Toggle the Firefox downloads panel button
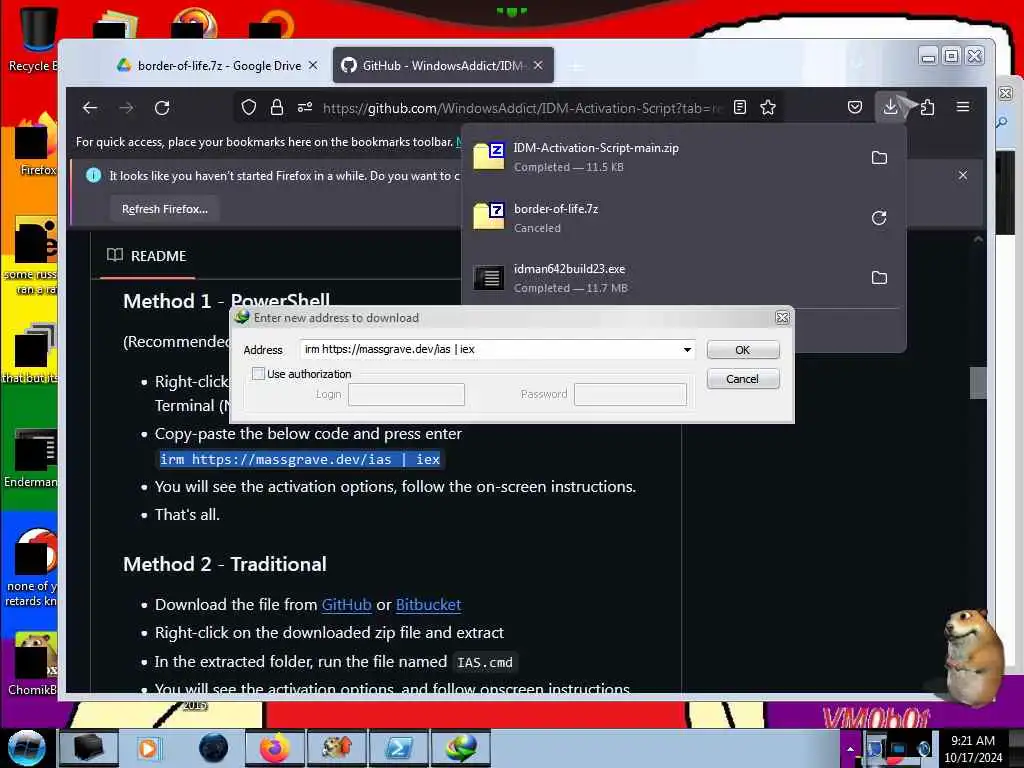The width and height of the screenshot is (1024, 768). 890,107
